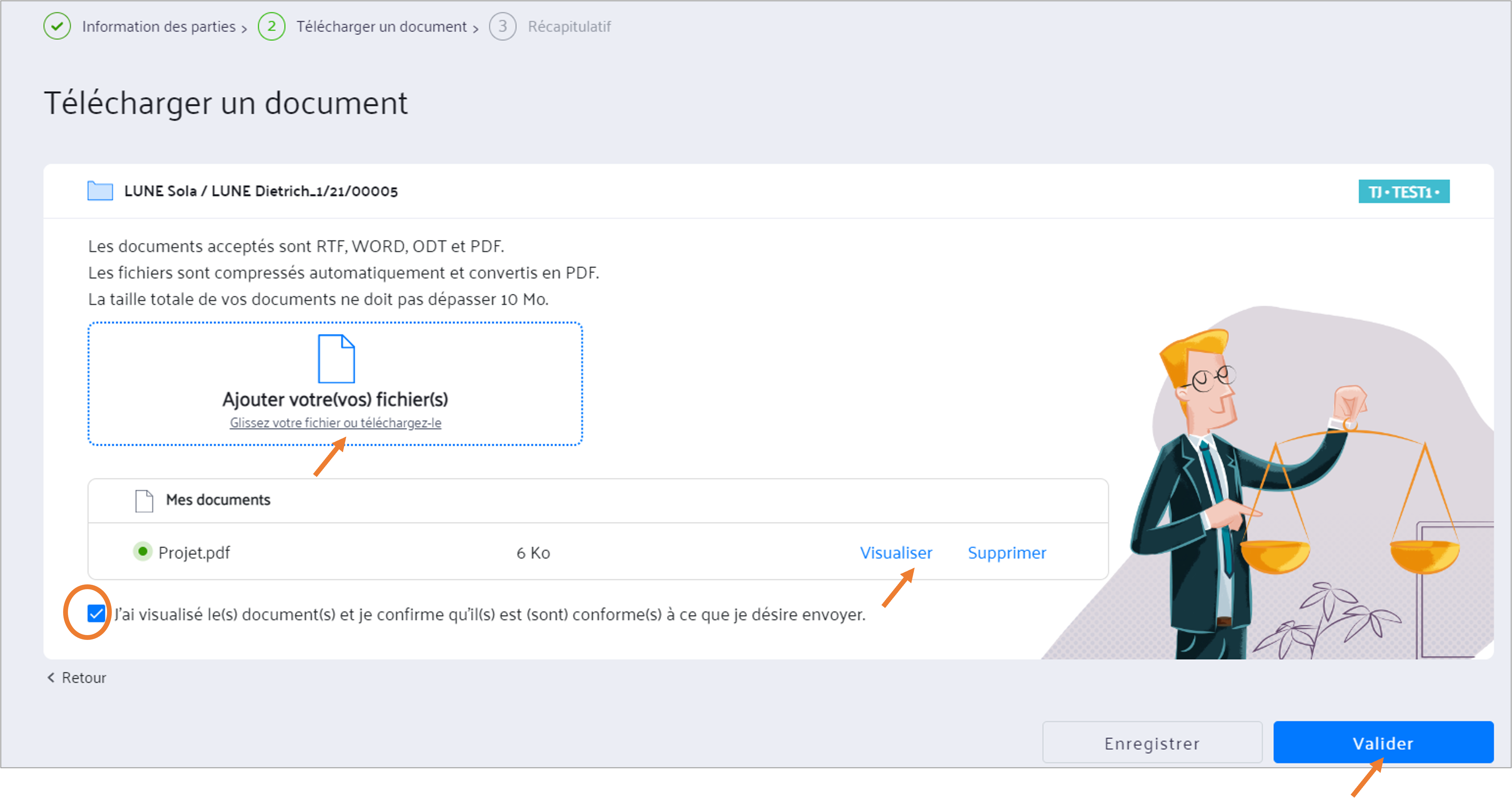Open the Information des parties step
Screen dimensions: 1512x798
(158, 26)
